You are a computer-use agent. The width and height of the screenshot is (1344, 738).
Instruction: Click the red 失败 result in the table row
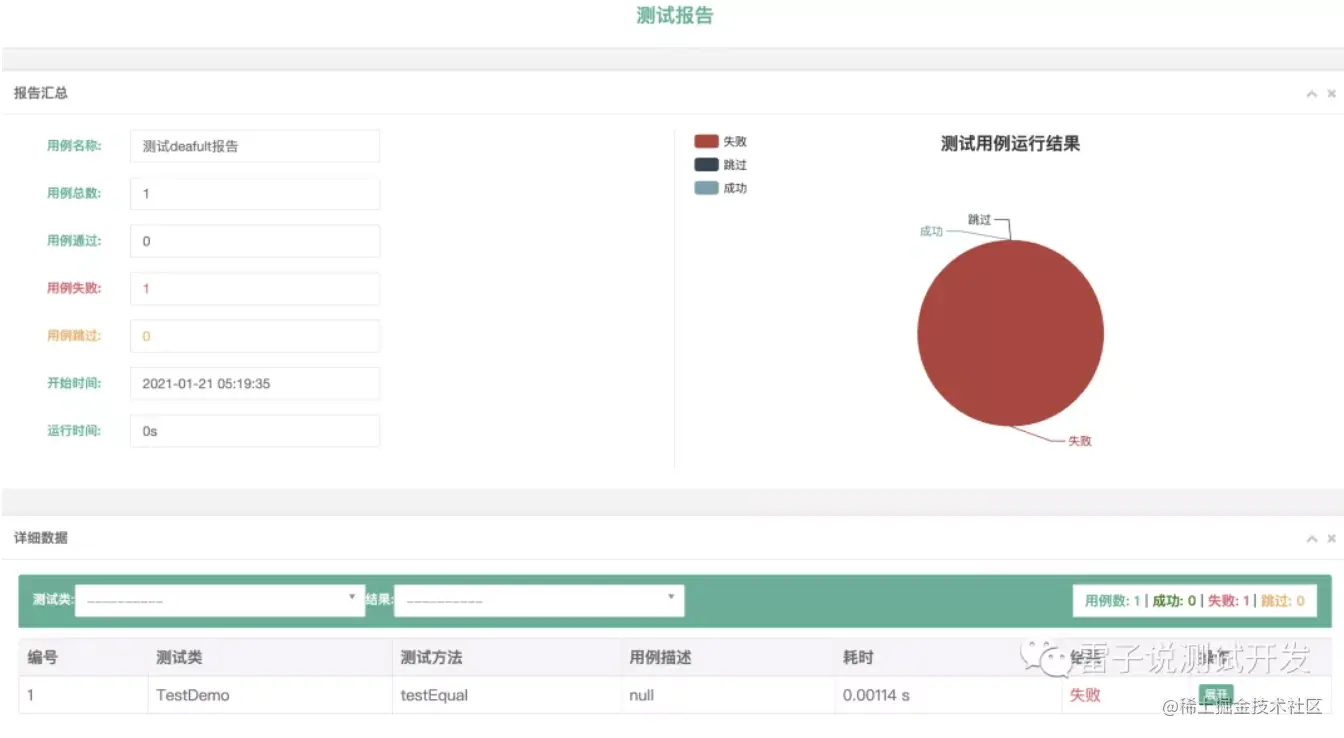[1085, 694]
